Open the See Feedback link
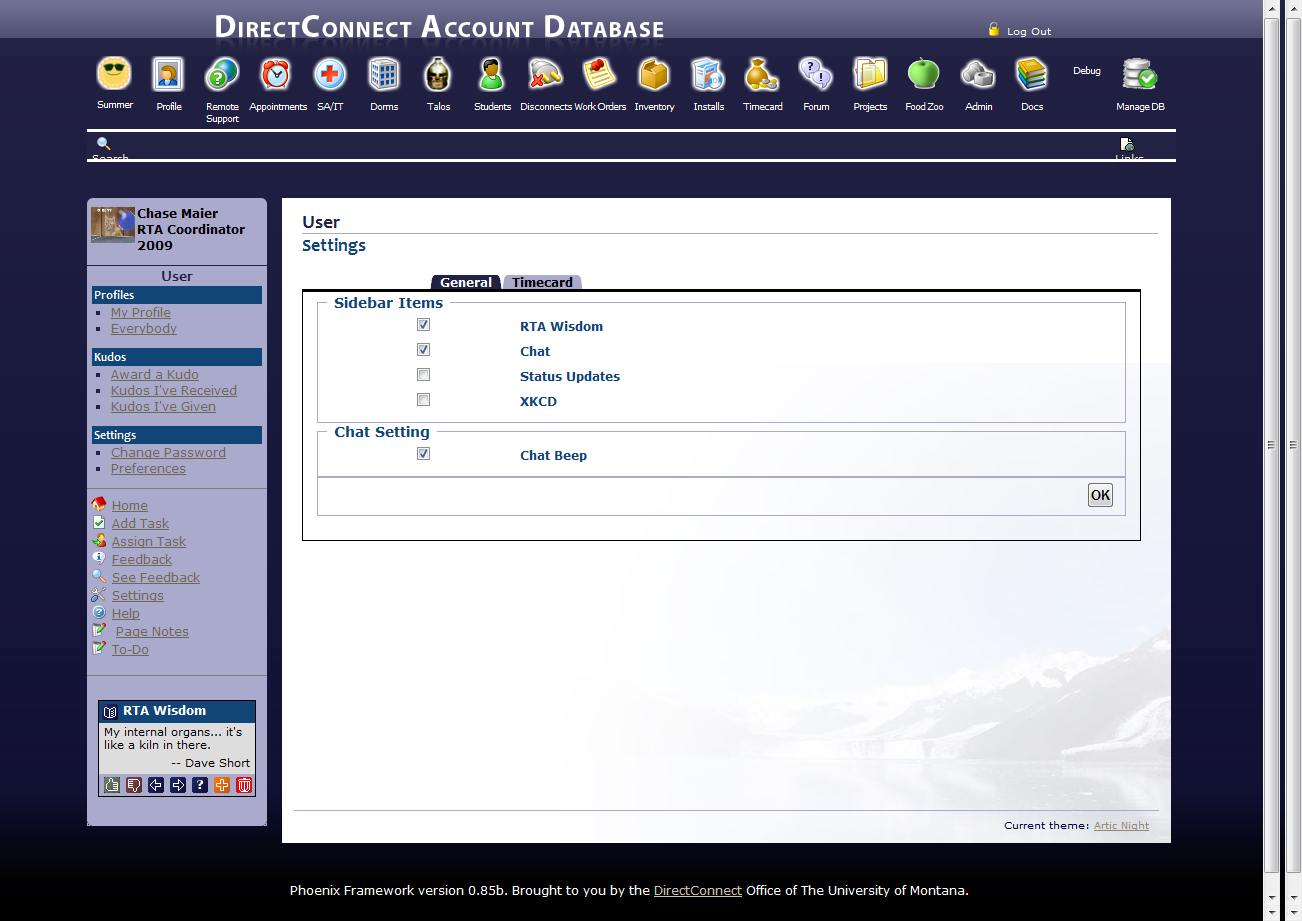This screenshot has width=1302, height=921. coord(156,578)
